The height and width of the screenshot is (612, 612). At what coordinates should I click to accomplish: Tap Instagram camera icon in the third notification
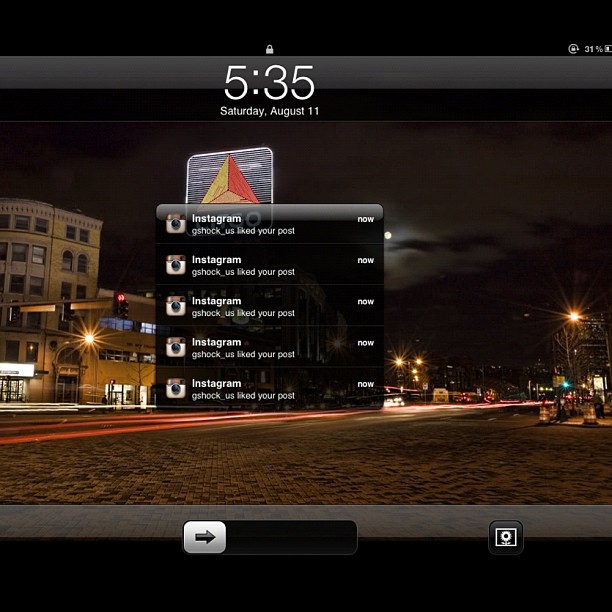point(176,306)
